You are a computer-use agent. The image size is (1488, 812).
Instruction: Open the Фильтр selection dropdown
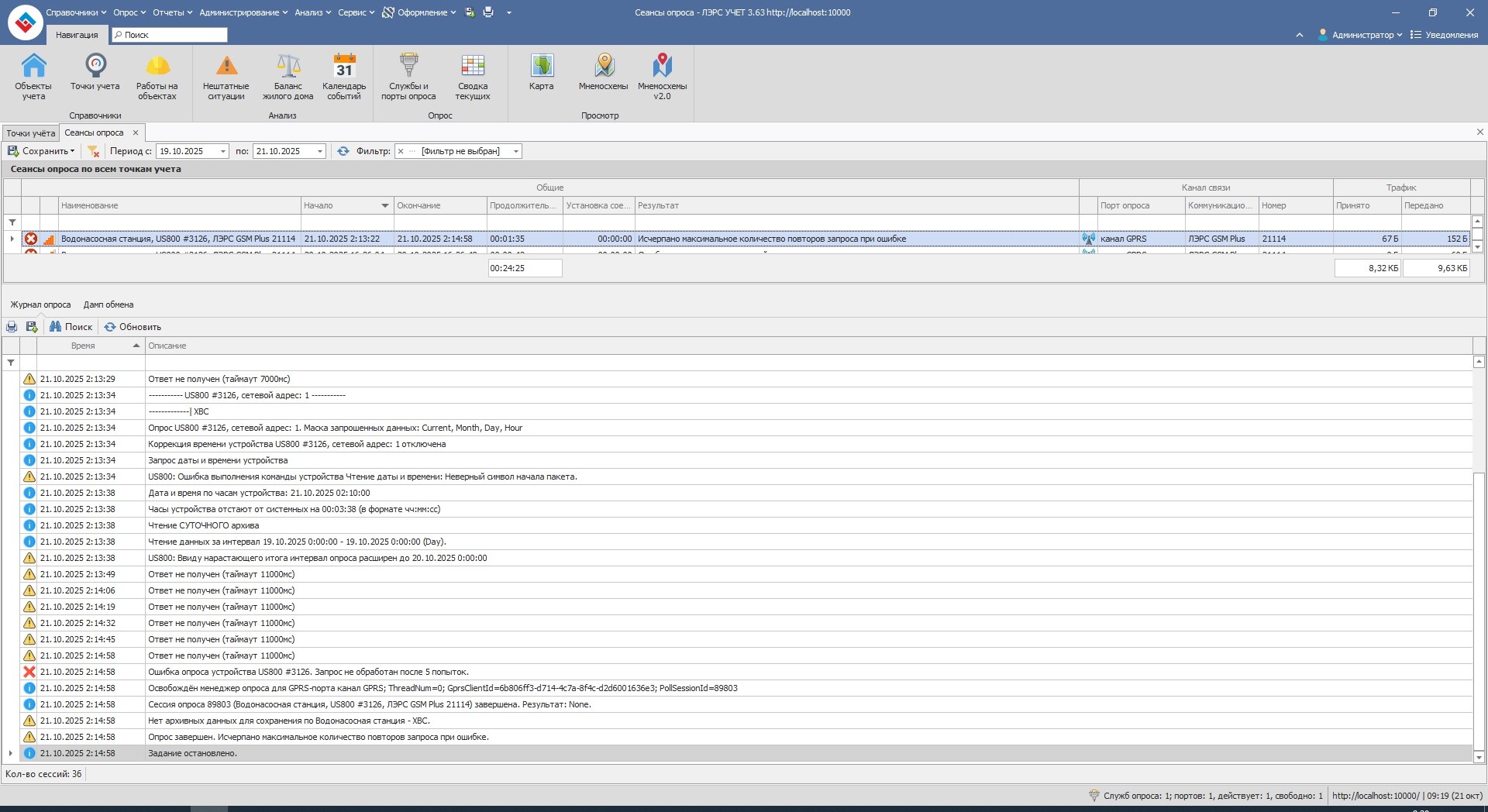tap(515, 152)
